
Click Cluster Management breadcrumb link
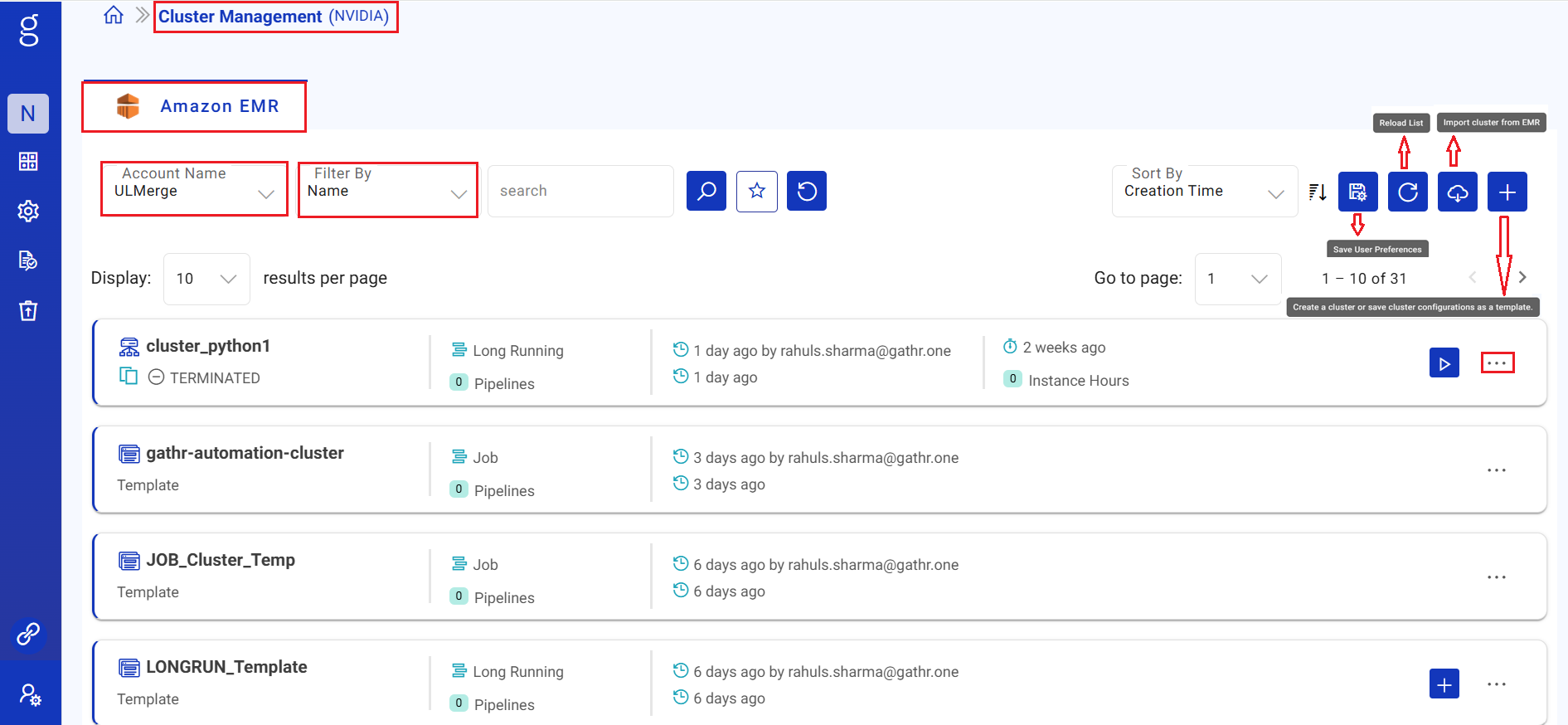(240, 17)
